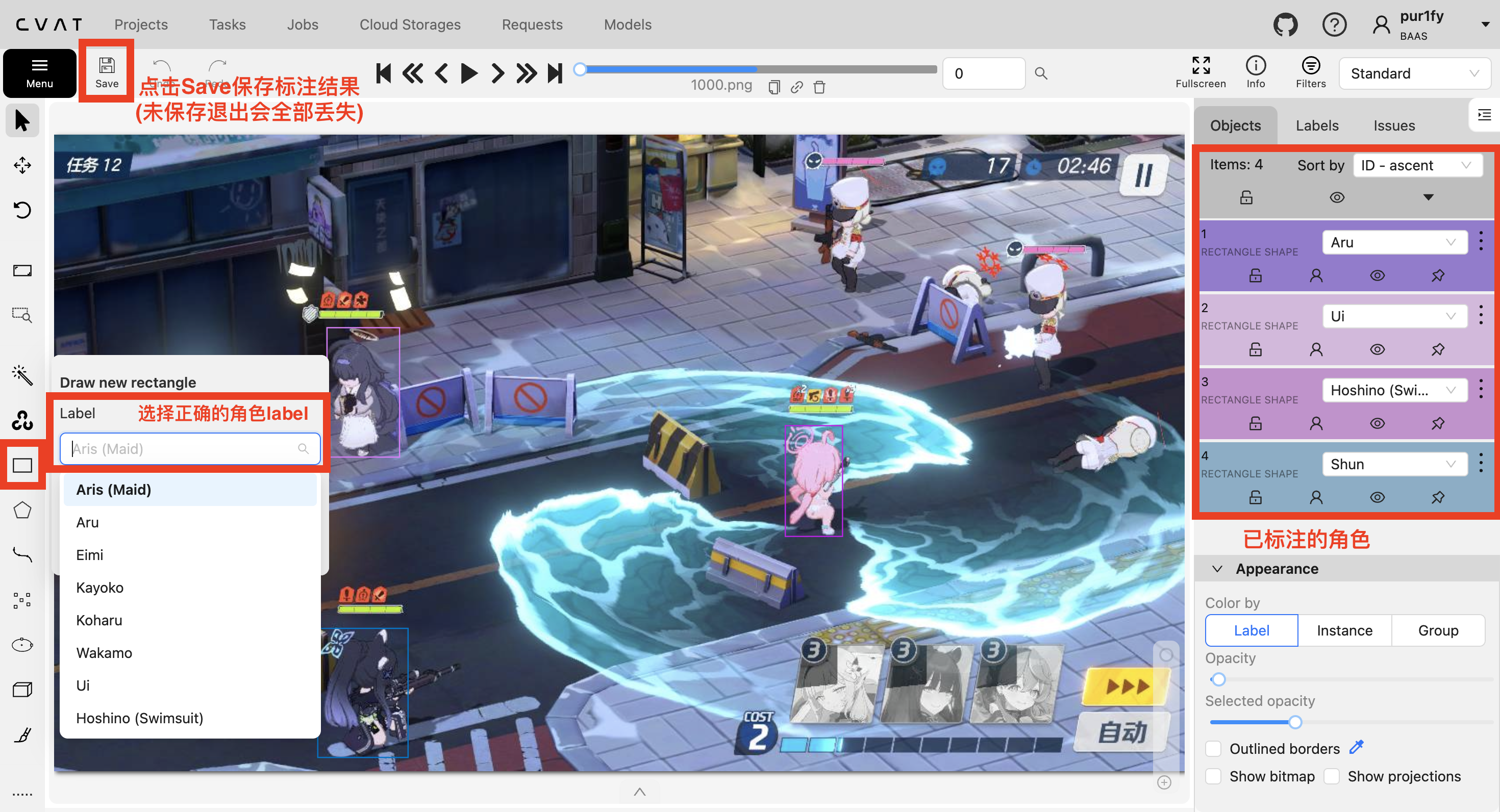Select the cursor tool in sidebar
The image size is (1500, 812).
pyautogui.click(x=22, y=120)
